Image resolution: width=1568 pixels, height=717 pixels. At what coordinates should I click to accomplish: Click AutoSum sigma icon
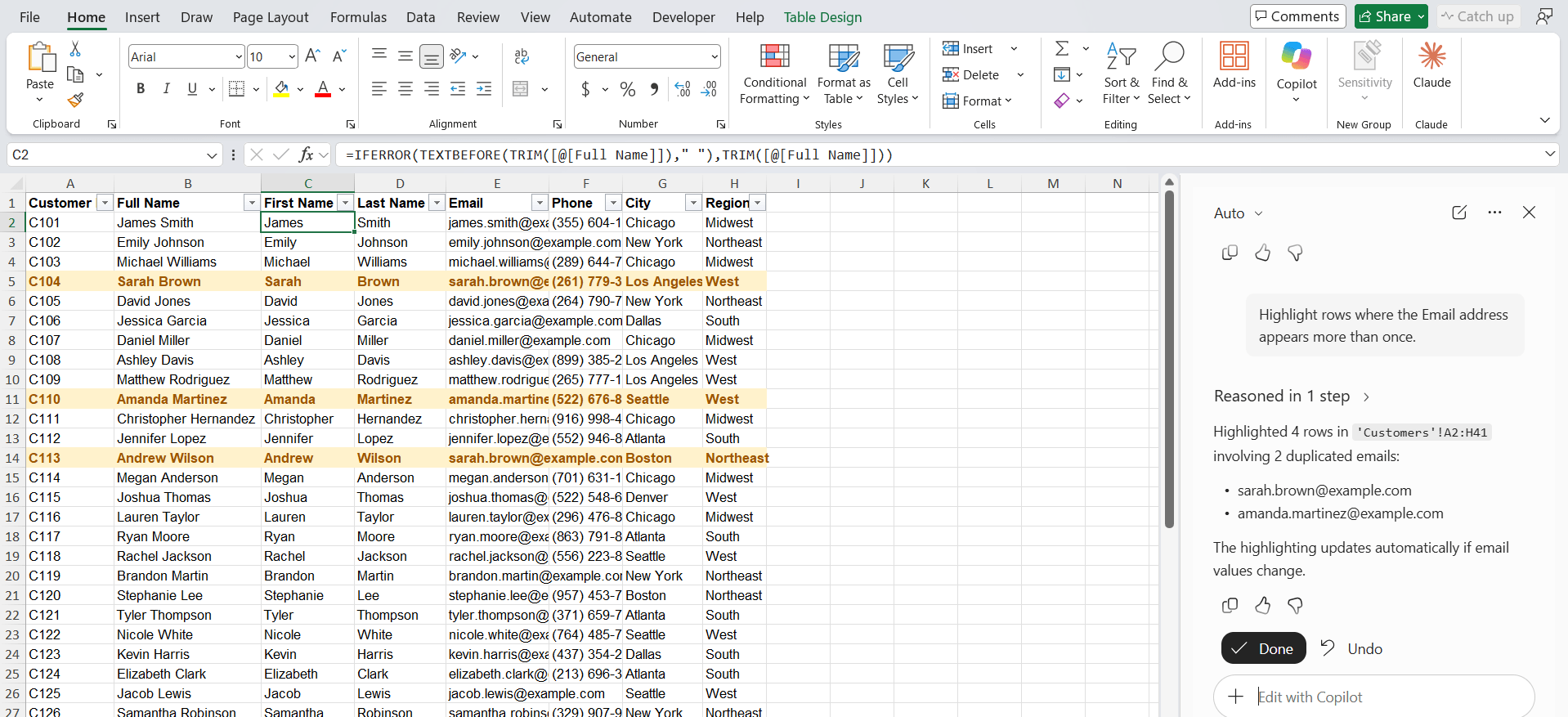(1062, 48)
